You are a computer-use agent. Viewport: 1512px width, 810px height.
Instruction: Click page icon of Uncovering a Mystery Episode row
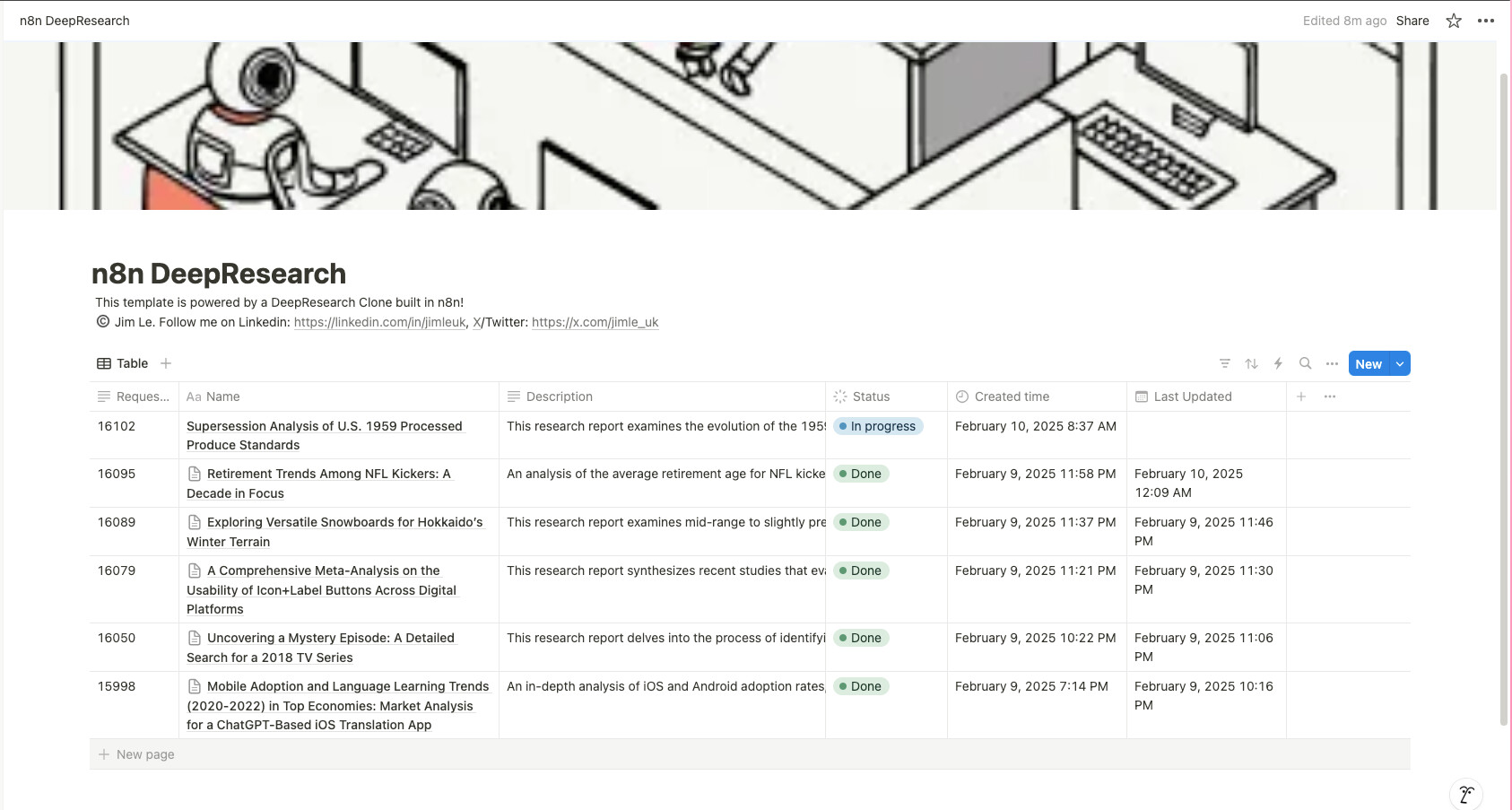click(195, 638)
